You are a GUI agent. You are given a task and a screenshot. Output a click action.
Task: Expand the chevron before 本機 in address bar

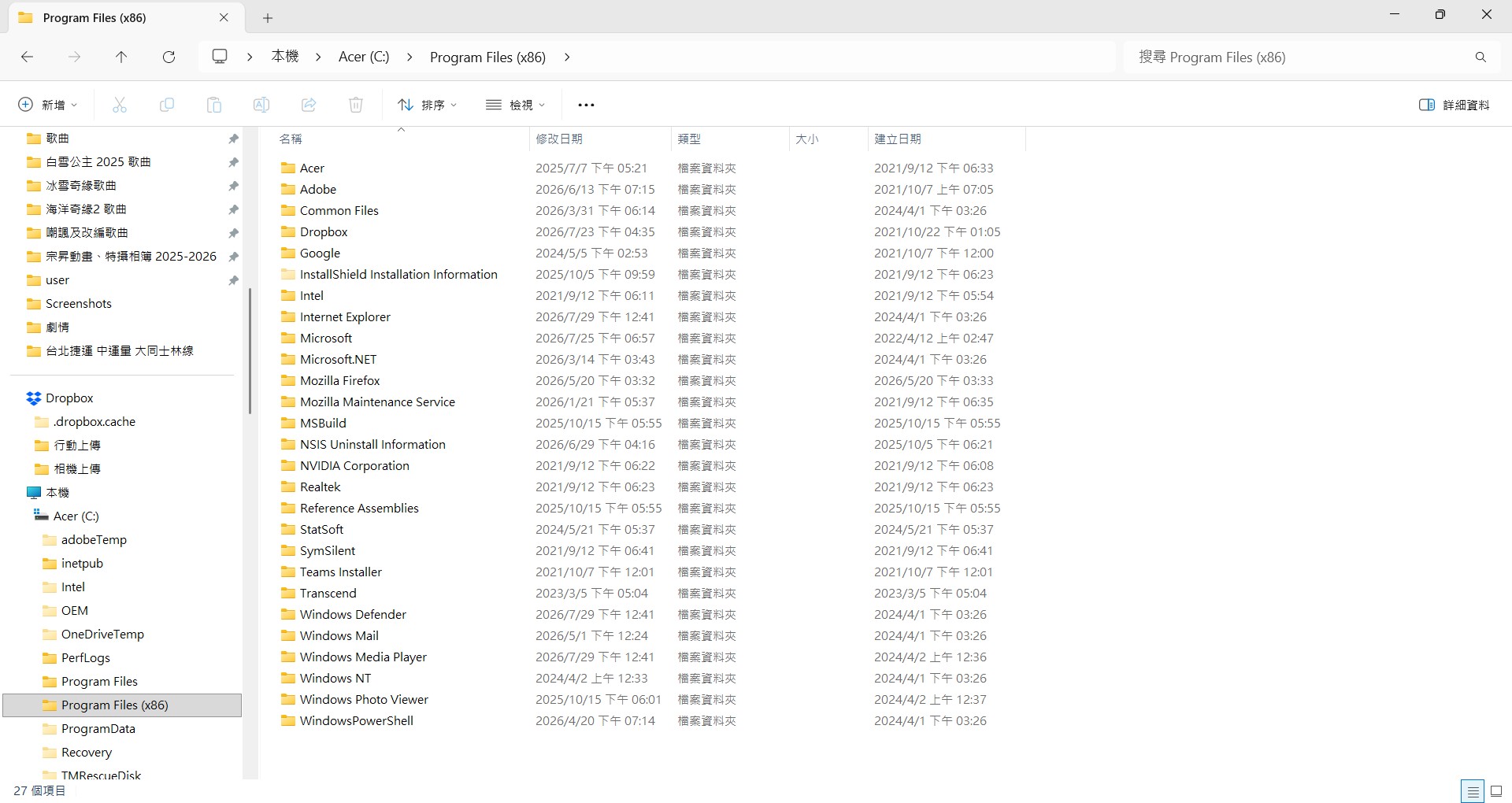[x=250, y=57]
